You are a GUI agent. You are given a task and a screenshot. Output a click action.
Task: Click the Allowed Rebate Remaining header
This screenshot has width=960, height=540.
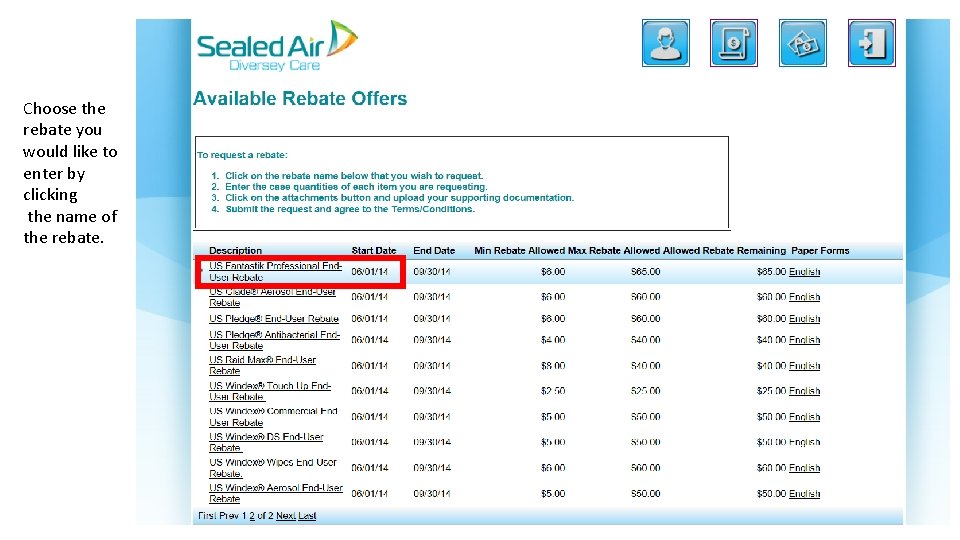pos(724,250)
